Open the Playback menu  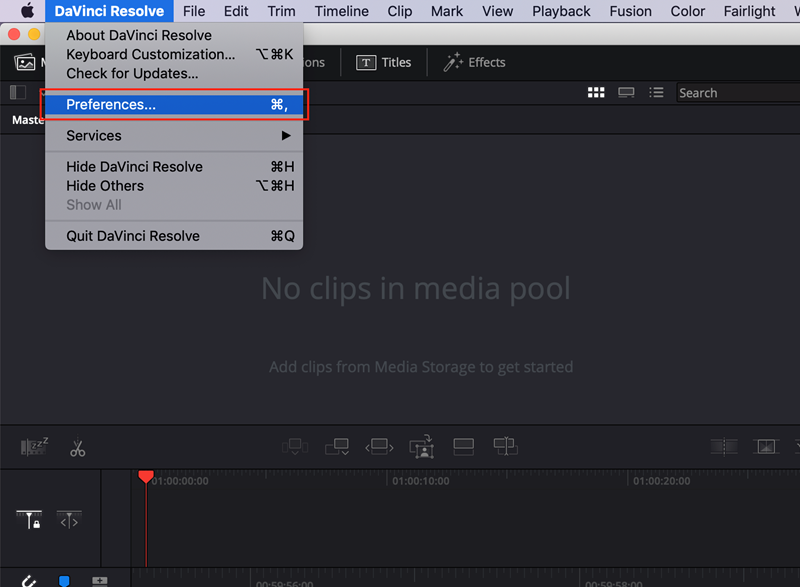coord(561,11)
